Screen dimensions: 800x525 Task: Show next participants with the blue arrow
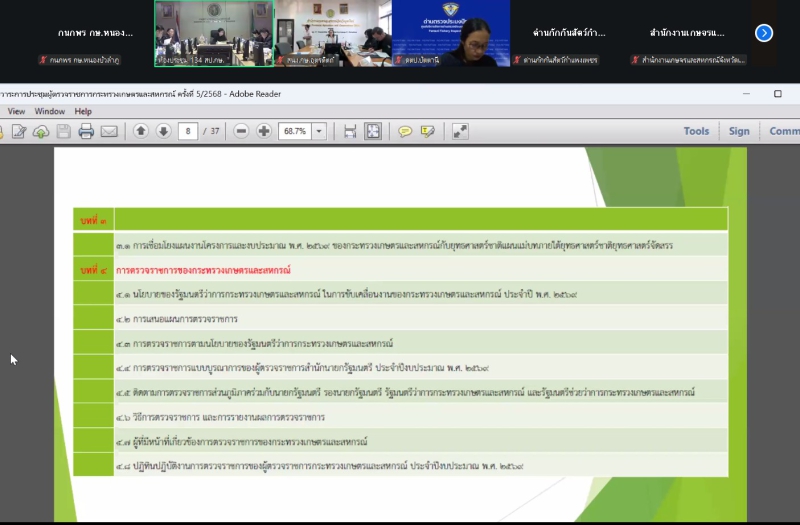pyautogui.click(x=764, y=33)
